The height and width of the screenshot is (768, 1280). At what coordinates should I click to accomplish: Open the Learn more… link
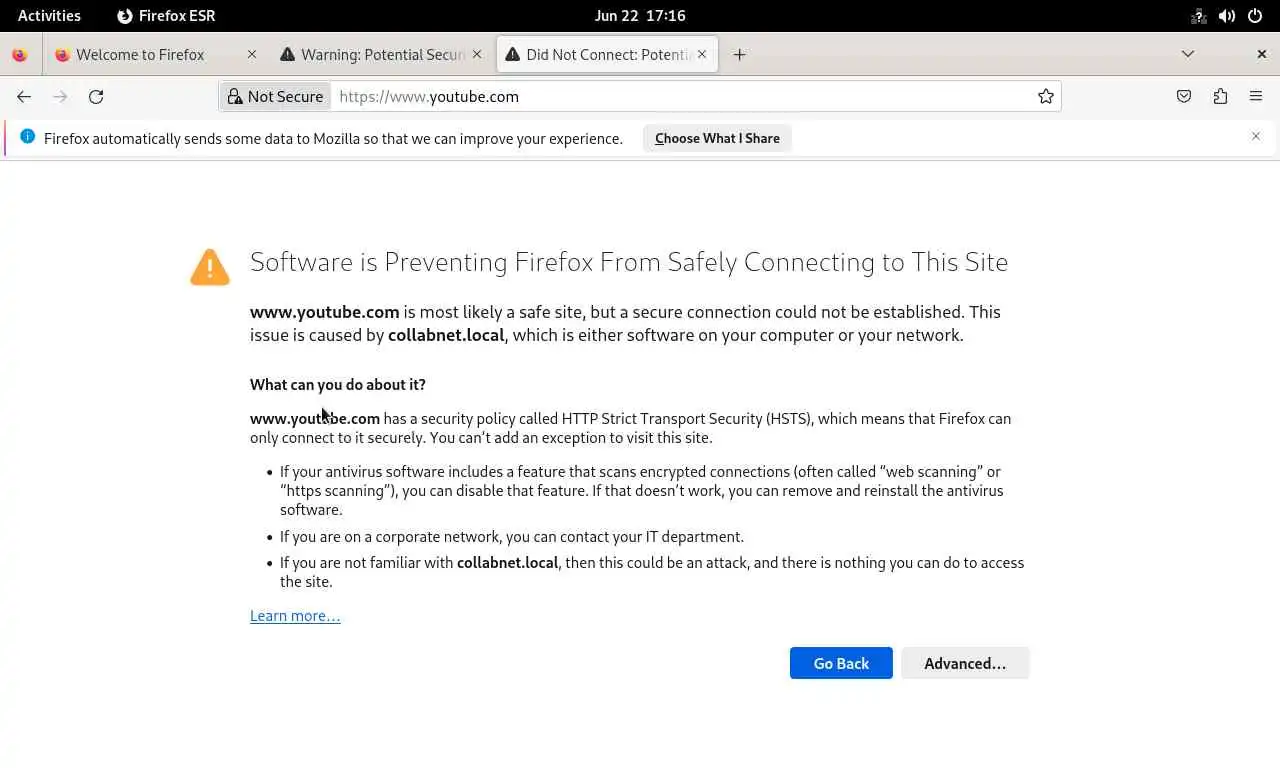pyautogui.click(x=295, y=616)
